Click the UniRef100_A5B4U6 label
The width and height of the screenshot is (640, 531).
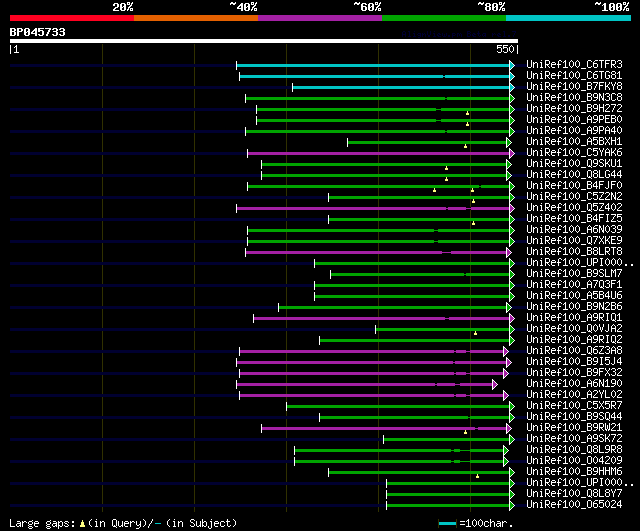(574, 296)
